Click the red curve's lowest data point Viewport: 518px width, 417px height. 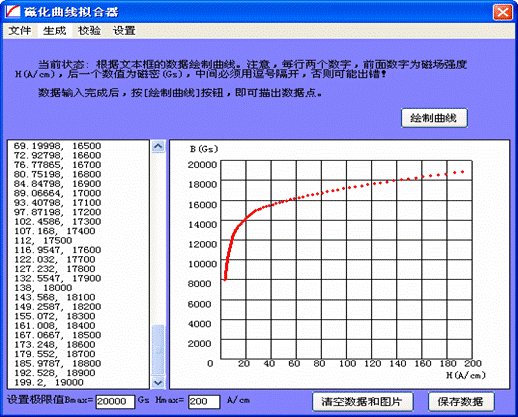pos(225,280)
